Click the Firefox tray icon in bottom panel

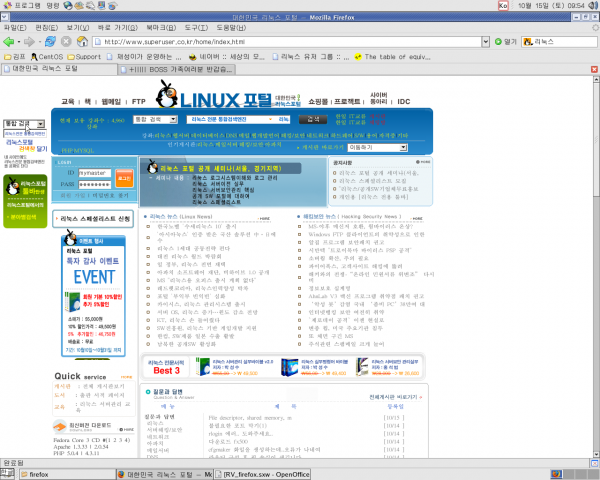pyautogui.click(x=557, y=475)
